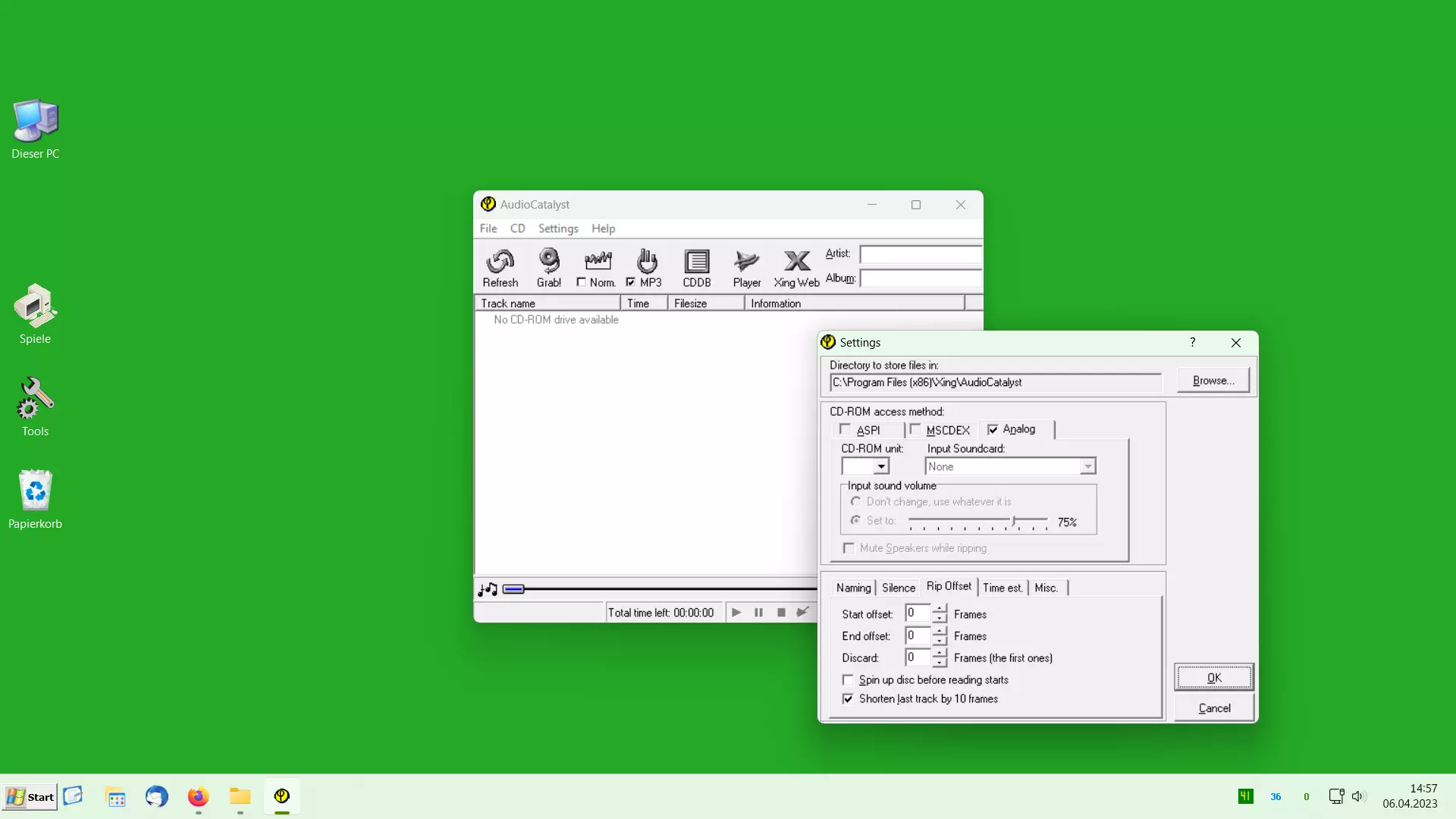
Task: Select the Spiele desktop icon
Action: 36,314
